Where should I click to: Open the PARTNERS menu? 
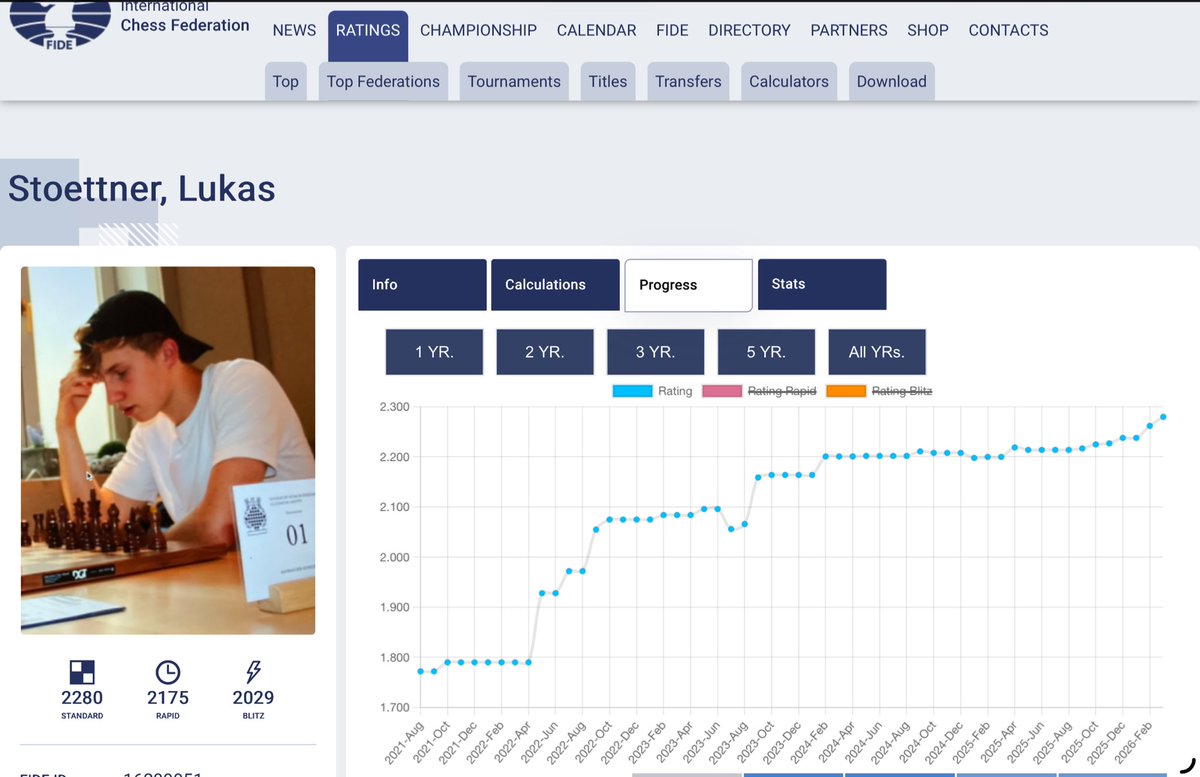[x=849, y=30]
